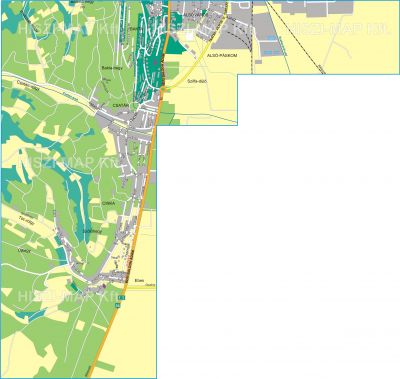
Task: Click the CSATÁR district label
Action: click(118, 105)
